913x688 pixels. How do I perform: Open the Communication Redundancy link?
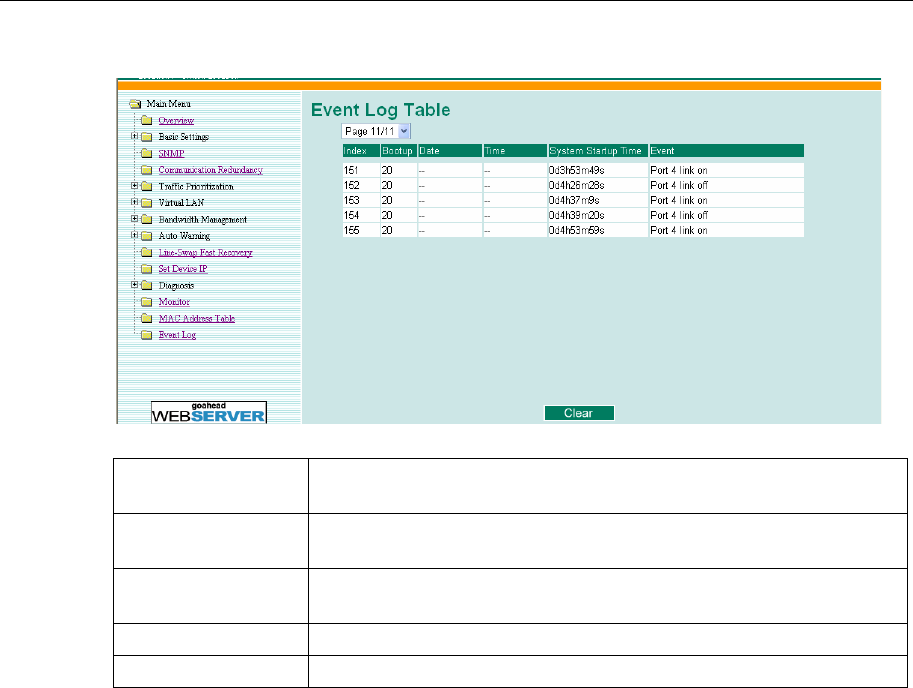pyautogui.click(x=210, y=170)
